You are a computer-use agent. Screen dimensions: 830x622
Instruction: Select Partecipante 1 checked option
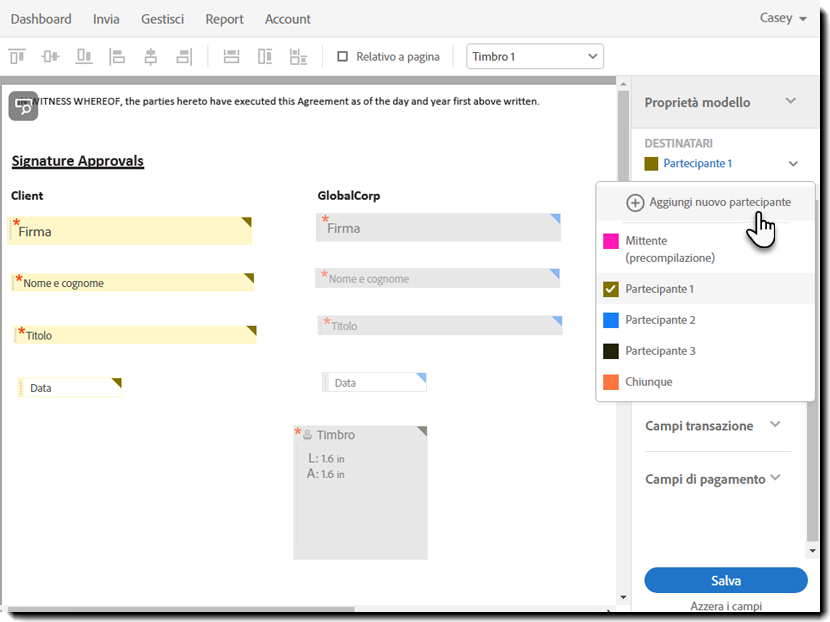coord(612,289)
